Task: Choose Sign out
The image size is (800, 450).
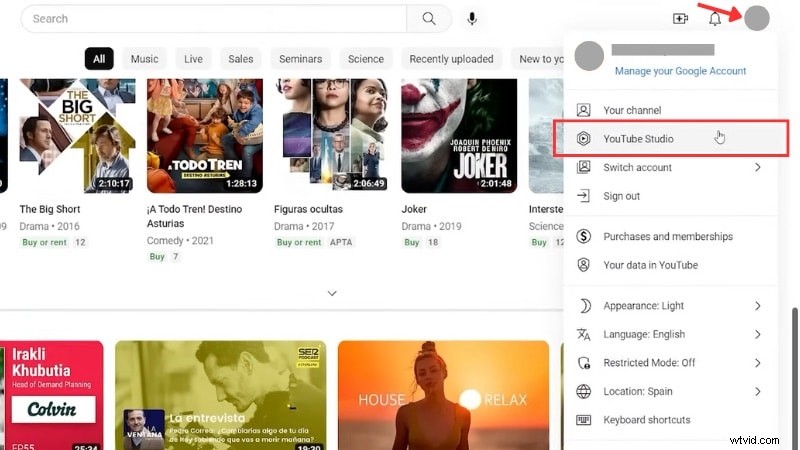Action: [x=671, y=196]
